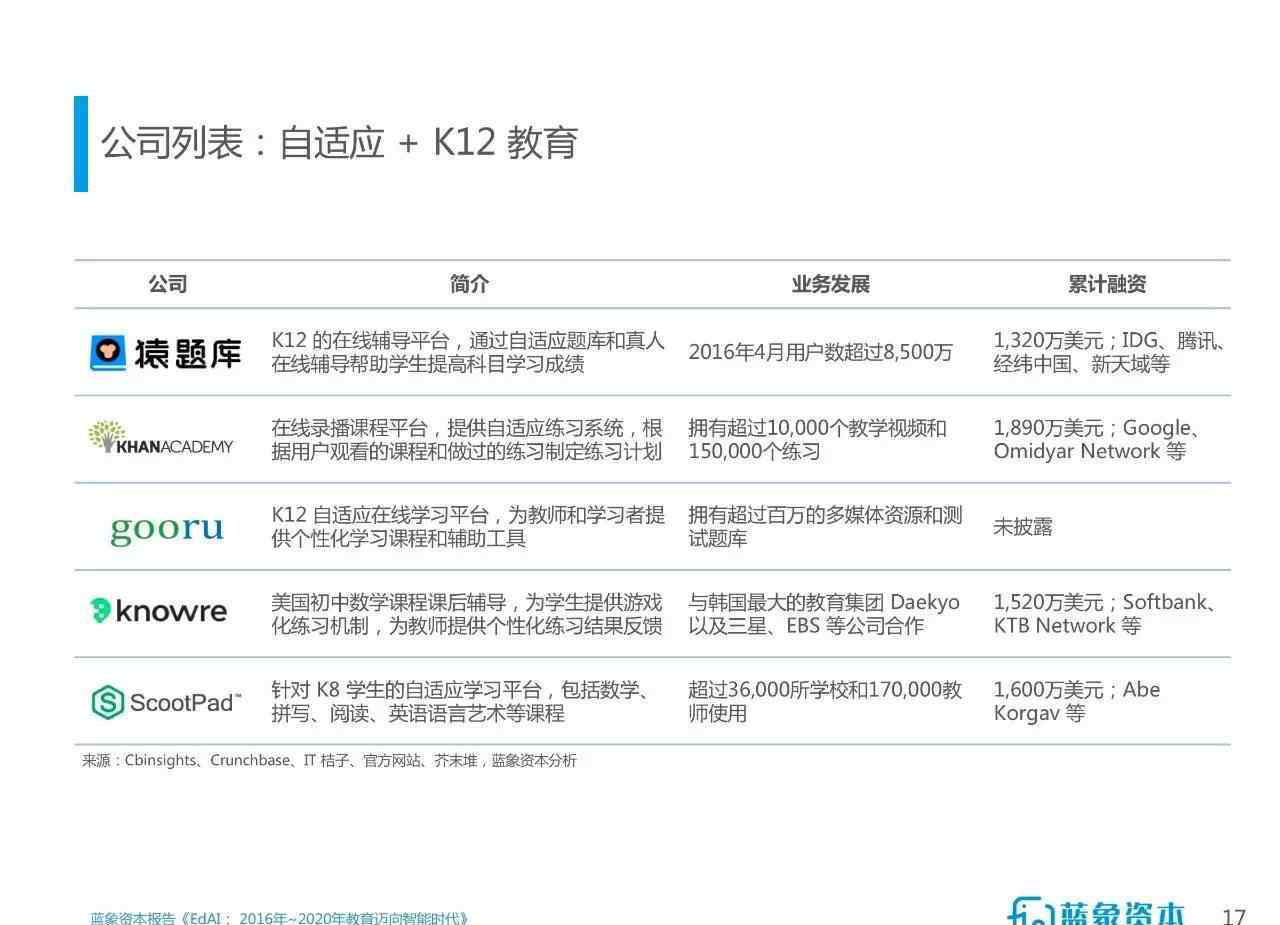The height and width of the screenshot is (925, 1280).
Task: Click the cell 2016年4月用户数超过8,500万
Action: click(820, 352)
